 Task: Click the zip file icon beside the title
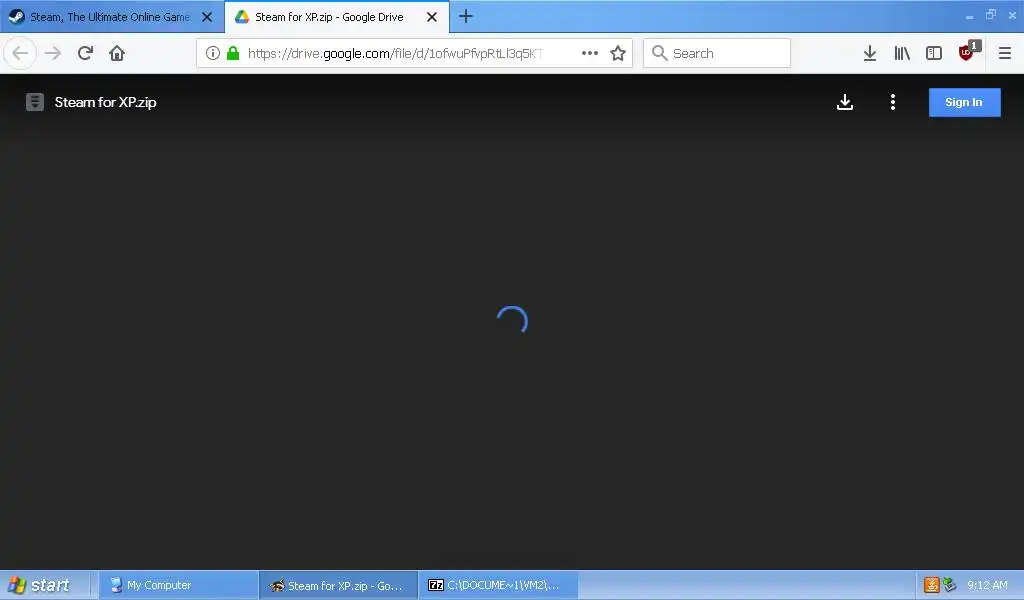[35, 102]
